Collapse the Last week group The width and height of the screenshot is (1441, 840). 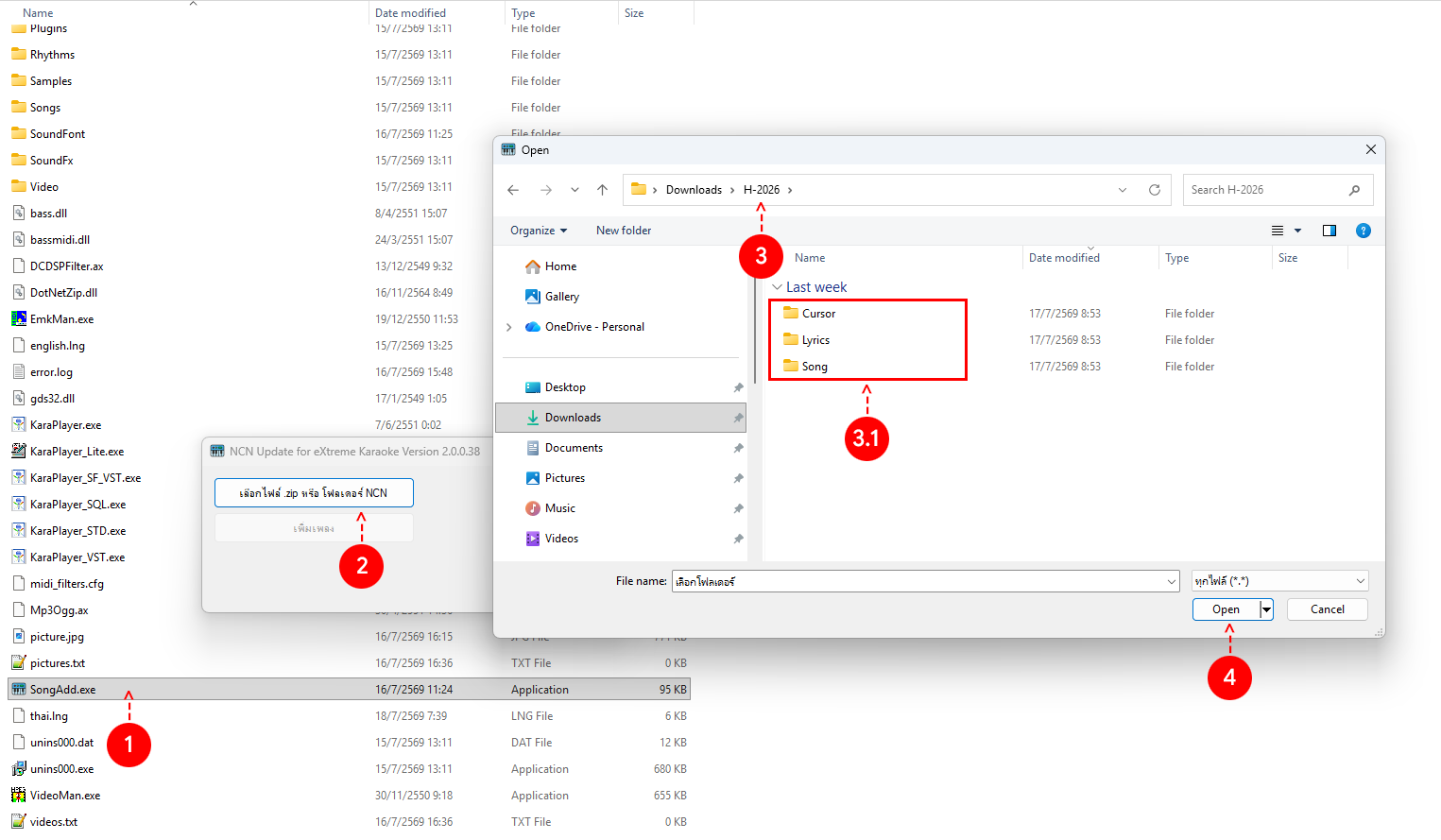pyautogui.click(x=777, y=287)
